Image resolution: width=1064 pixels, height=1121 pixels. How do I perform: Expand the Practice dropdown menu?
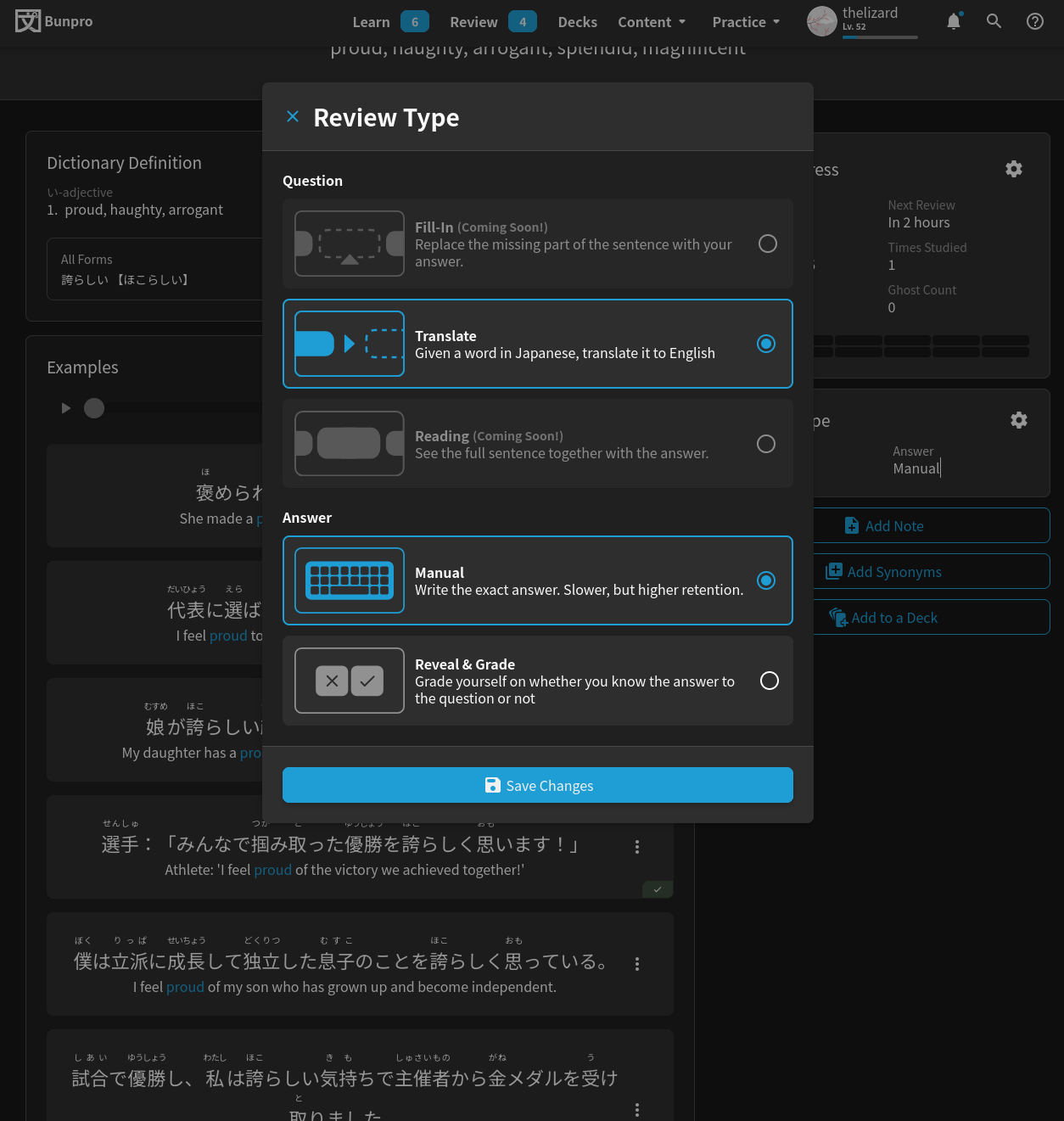(x=746, y=22)
